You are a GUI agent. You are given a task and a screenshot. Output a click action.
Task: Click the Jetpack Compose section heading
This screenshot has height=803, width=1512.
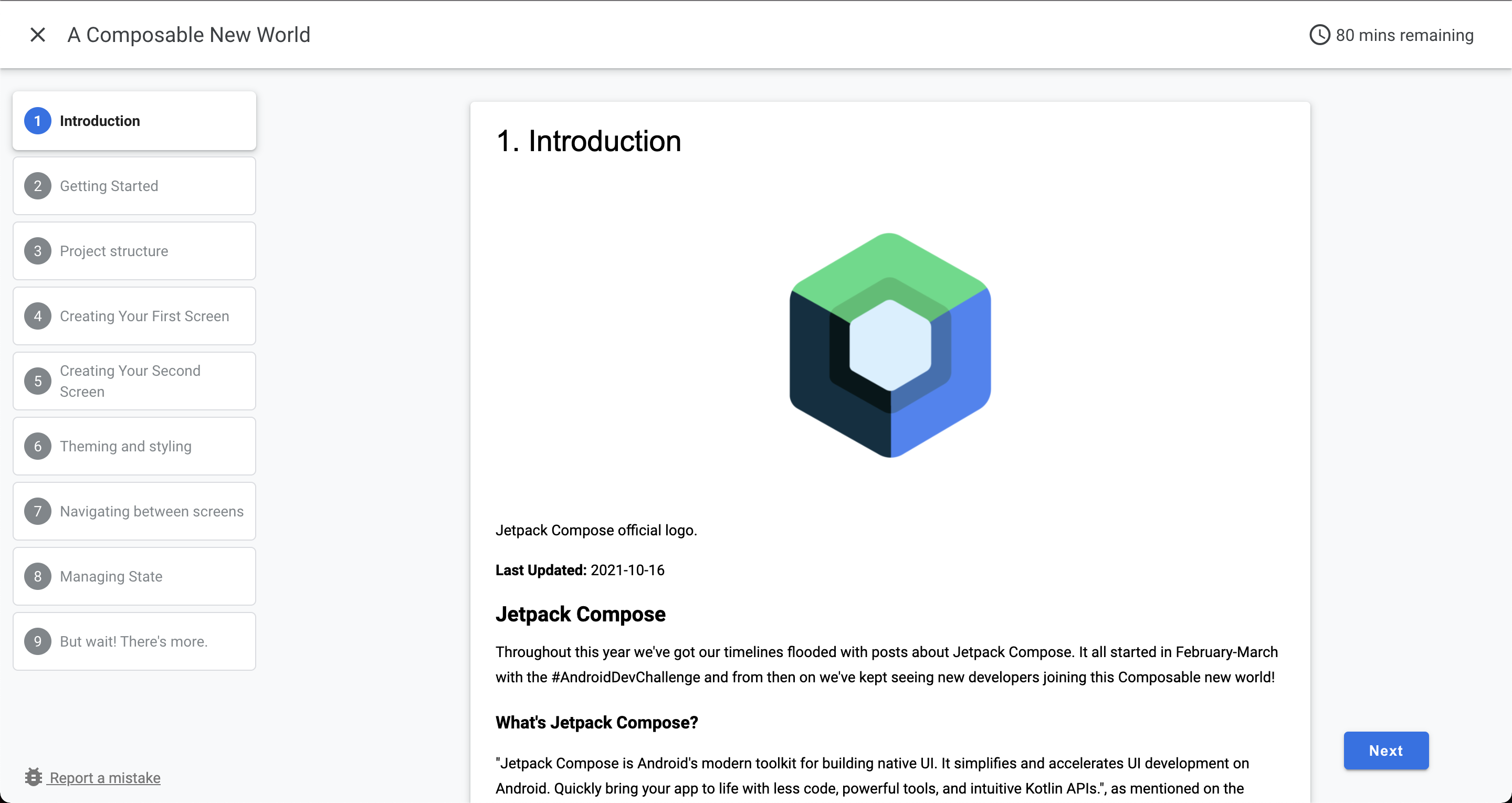click(x=581, y=614)
